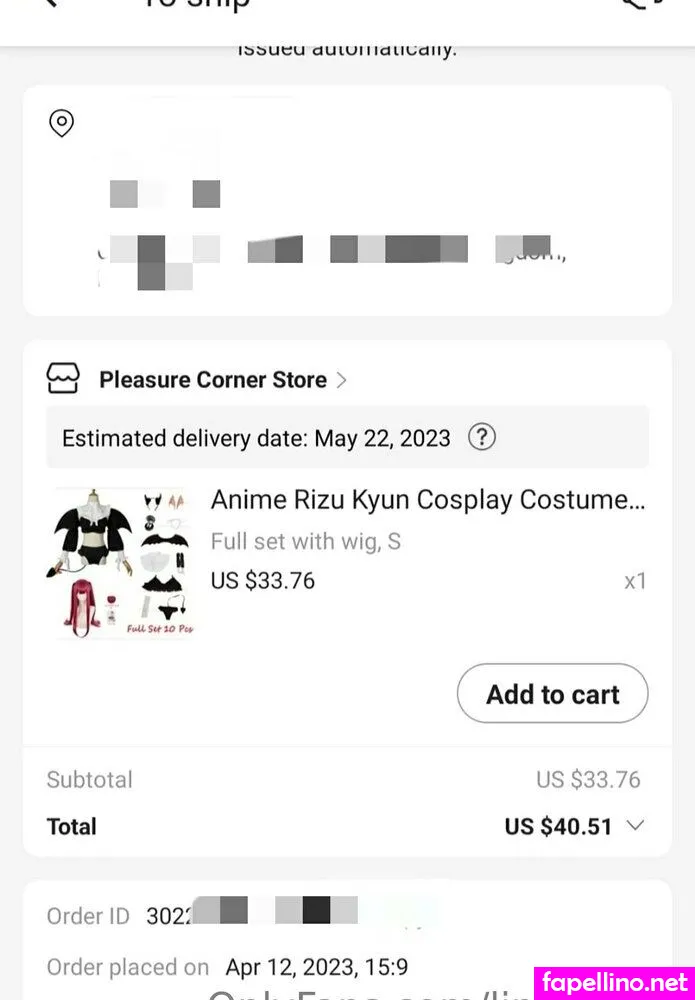Click the Add to cart button
The height and width of the screenshot is (1000, 695).
552,693
